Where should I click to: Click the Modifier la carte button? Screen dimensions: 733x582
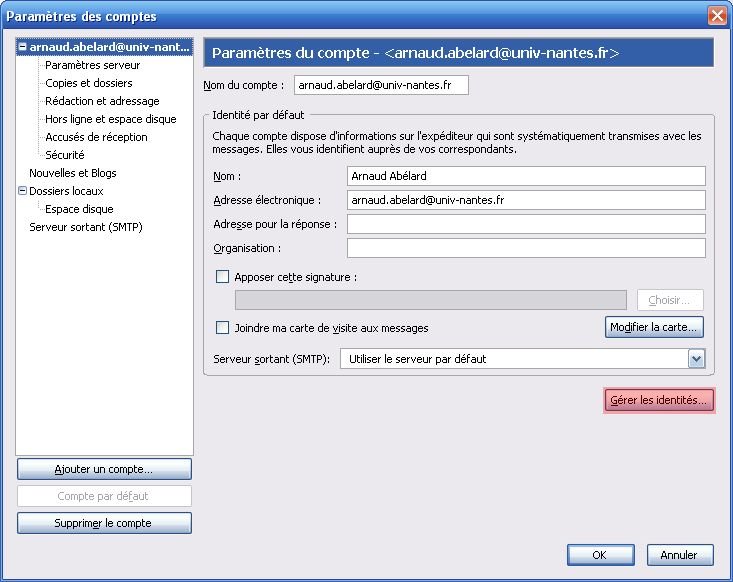pyautogui.click(x=655, y=327)
